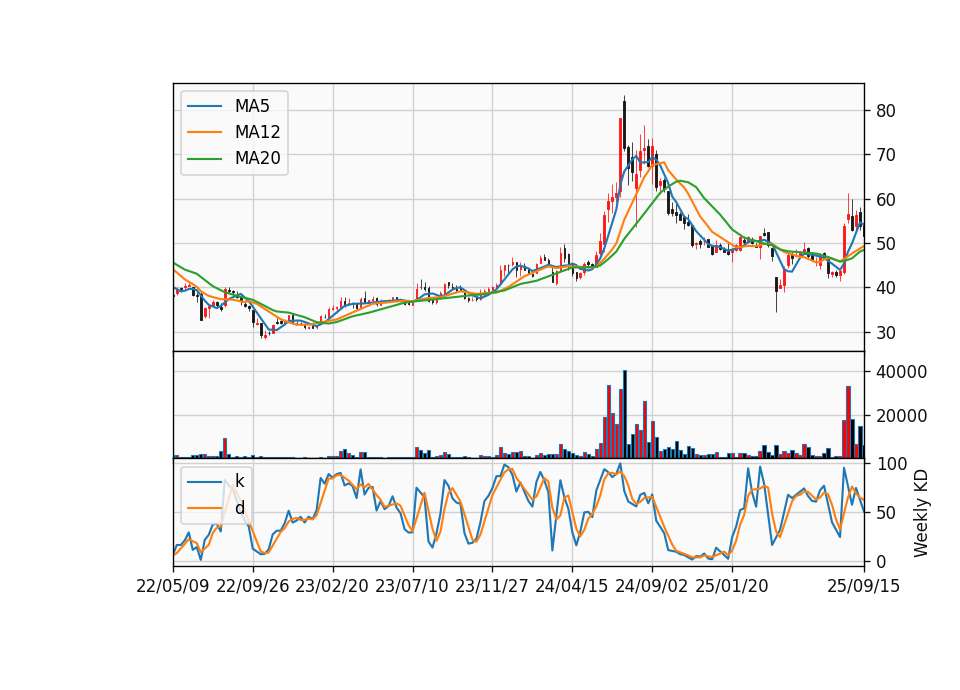Click the 20000 volume axis label

[x=901, y=416]
